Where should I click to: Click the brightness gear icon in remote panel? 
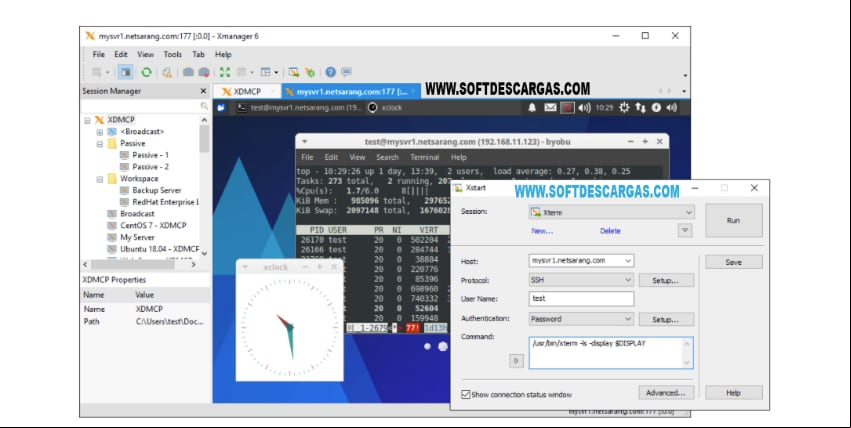(624, 107)
